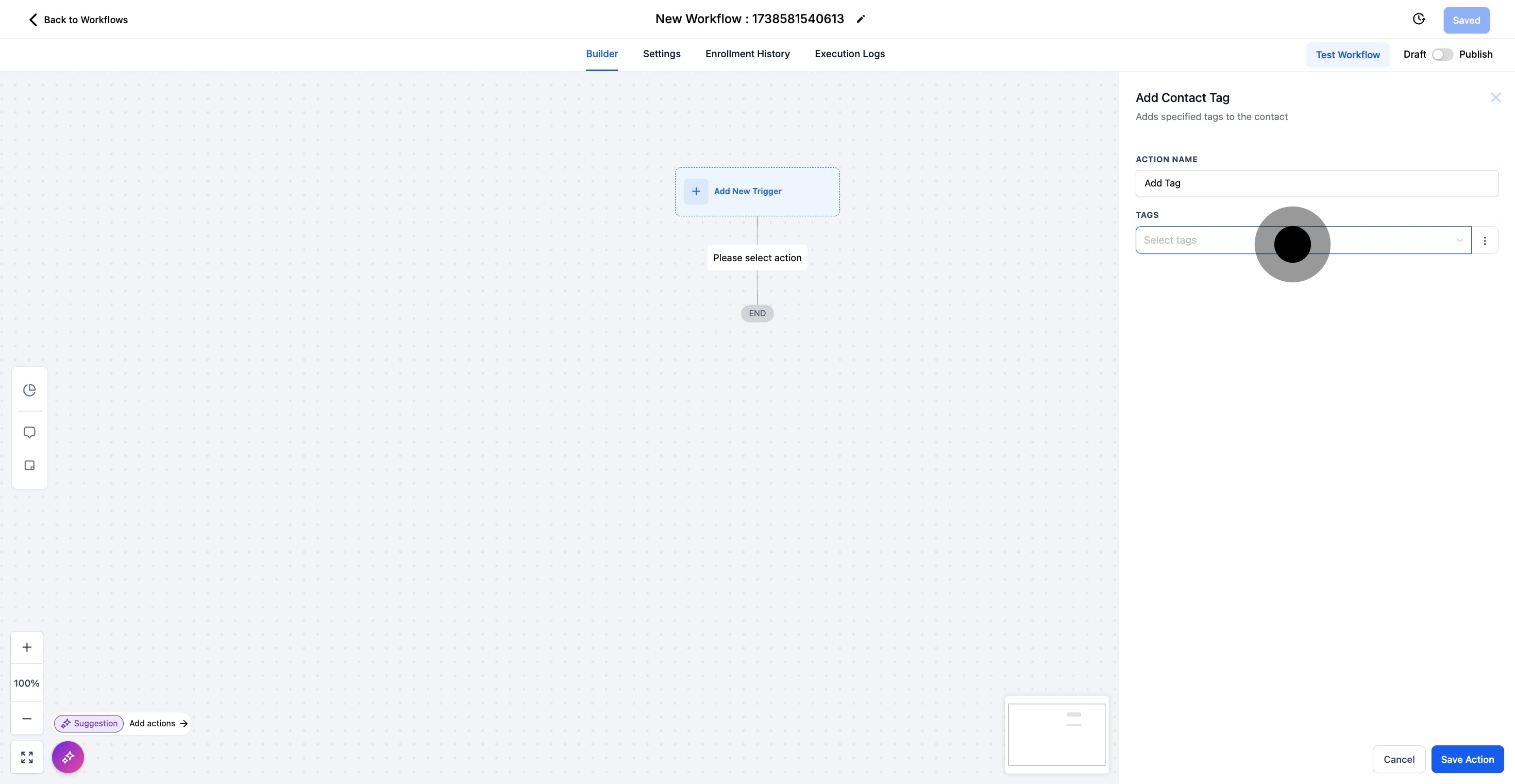1515x784 pixels.
Task: Click the comment bubble icon
Action: 29,433
